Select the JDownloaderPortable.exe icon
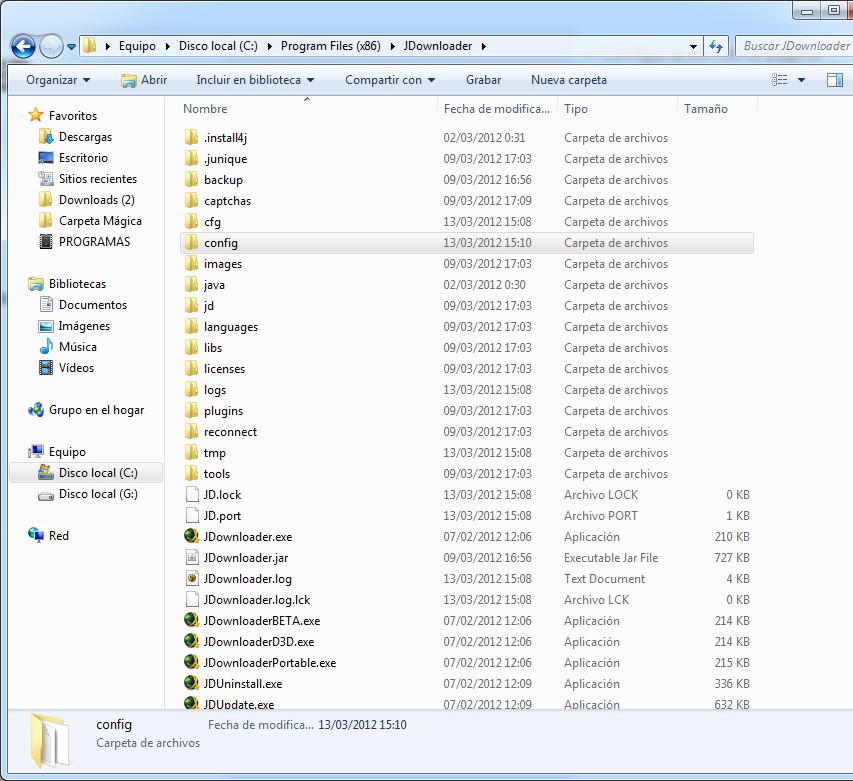This screenshot has width=853, height=781. 191,662
